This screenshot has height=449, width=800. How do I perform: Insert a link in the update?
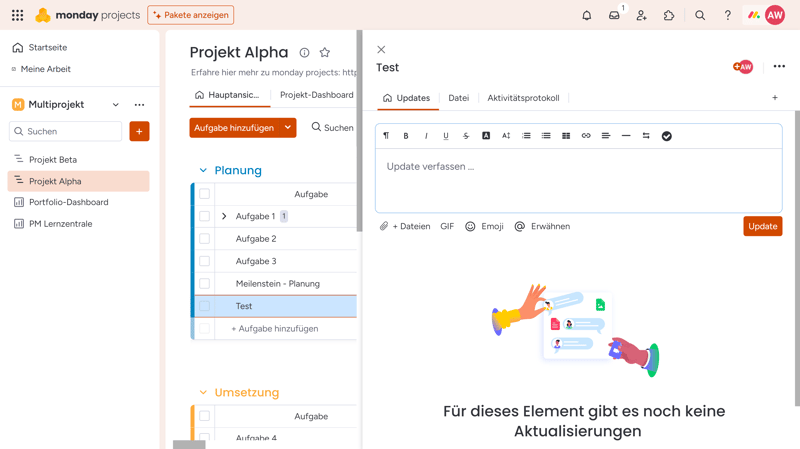[586, 136]
